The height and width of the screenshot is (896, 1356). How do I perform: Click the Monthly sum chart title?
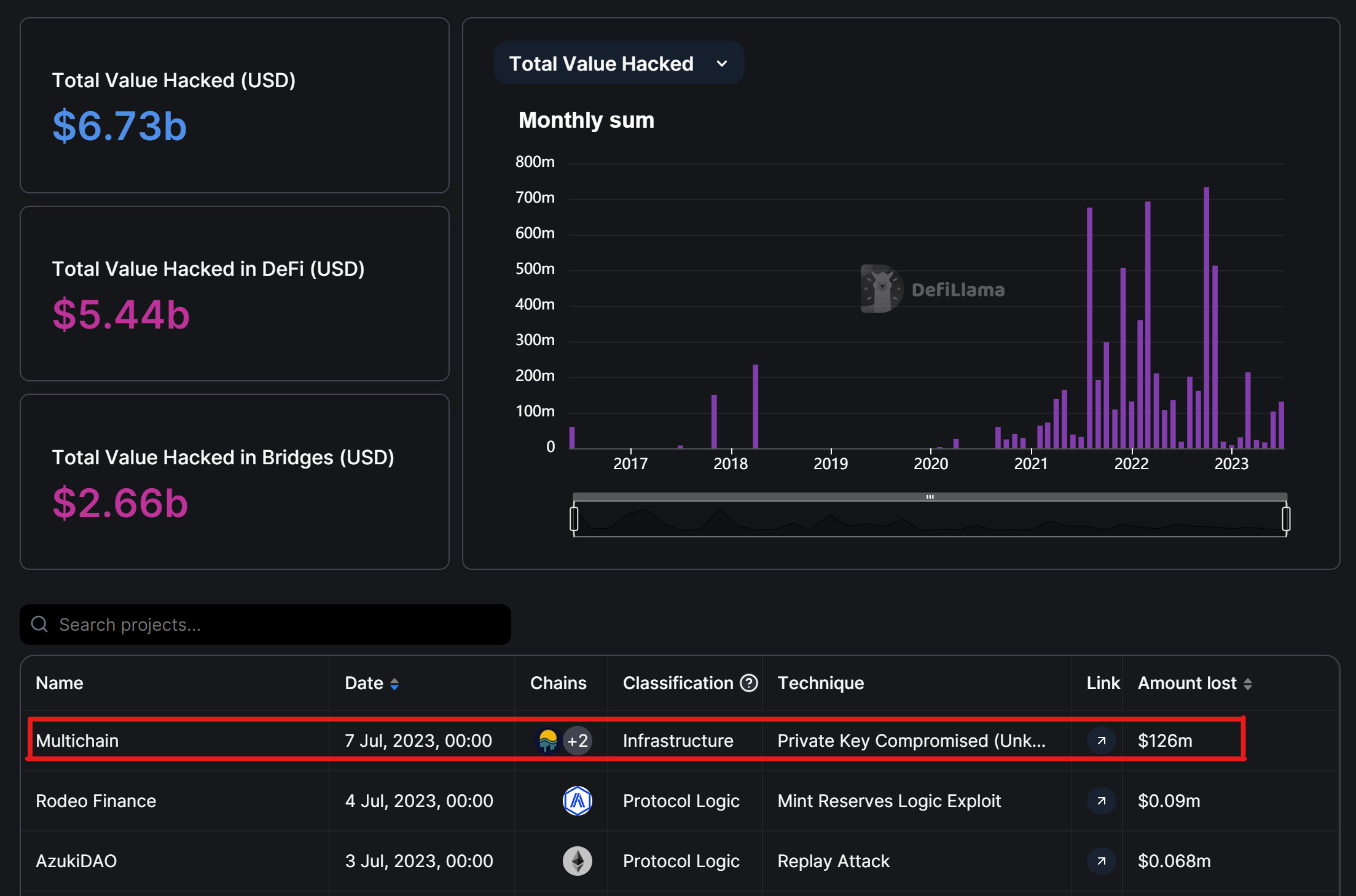pyautogui.click(x=587, y=120)
